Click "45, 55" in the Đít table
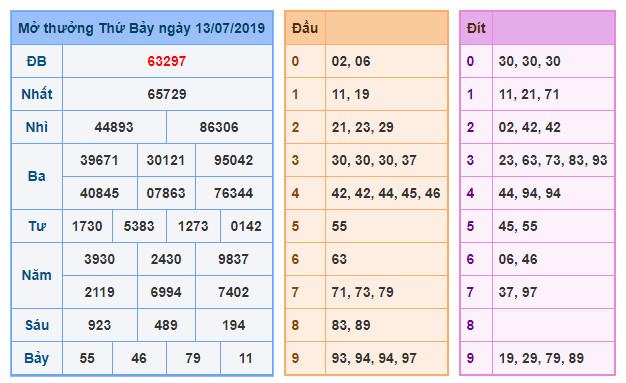 [518, 226]
